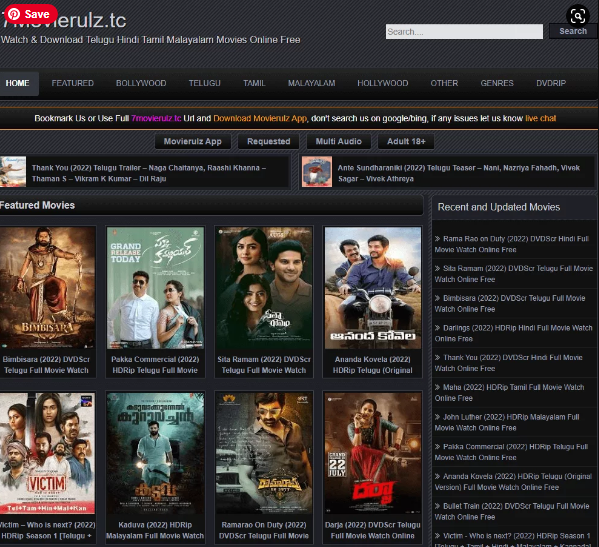599x547 pixels.
Task: Click Bimbisara (2022) DVDScr title under poster
Action: click(46, 365)
